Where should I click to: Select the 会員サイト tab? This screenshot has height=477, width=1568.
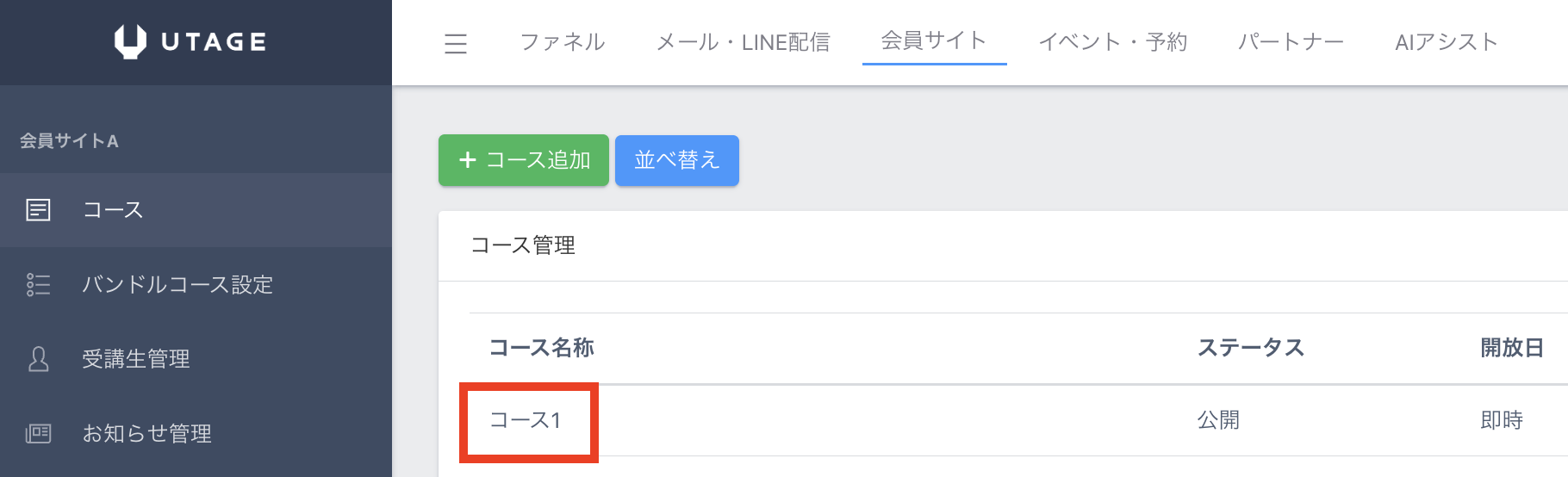click(x=934, y=40)
